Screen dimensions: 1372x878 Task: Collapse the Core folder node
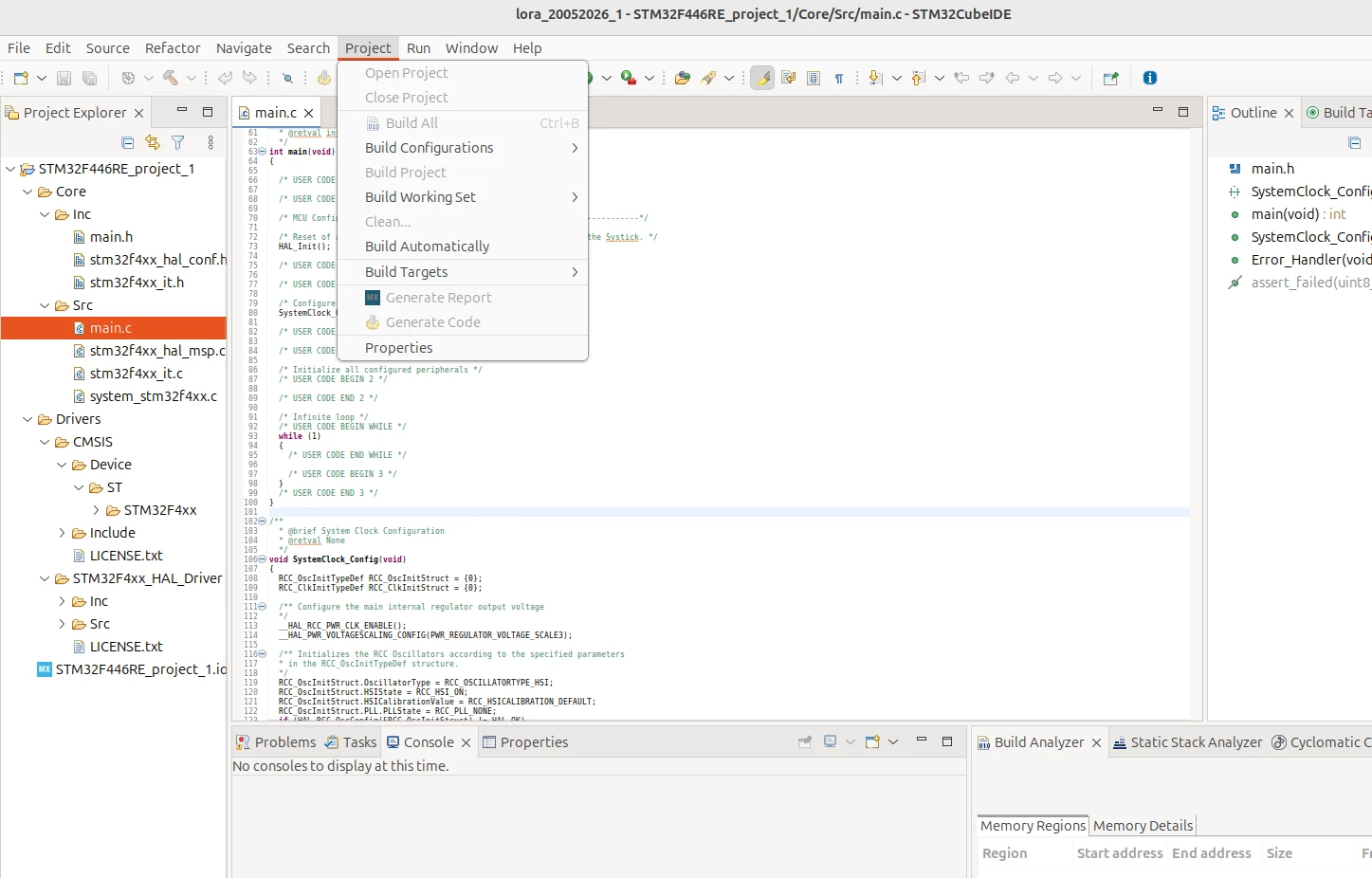tap(27, 192)
